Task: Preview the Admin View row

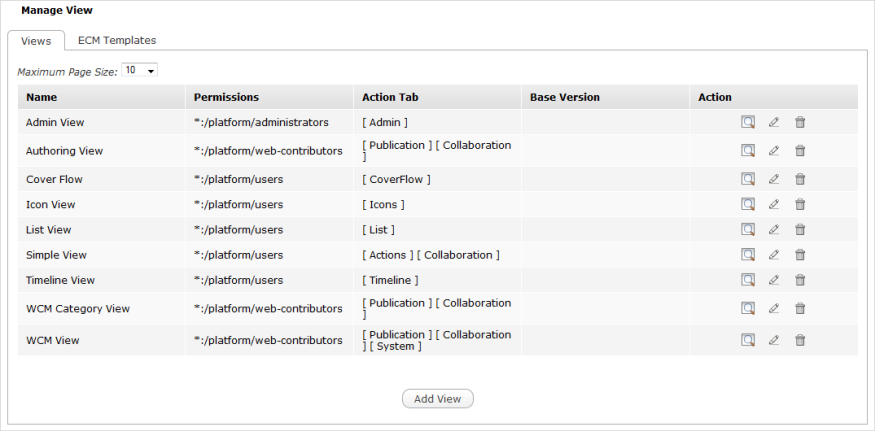Action: coord(747,122)
